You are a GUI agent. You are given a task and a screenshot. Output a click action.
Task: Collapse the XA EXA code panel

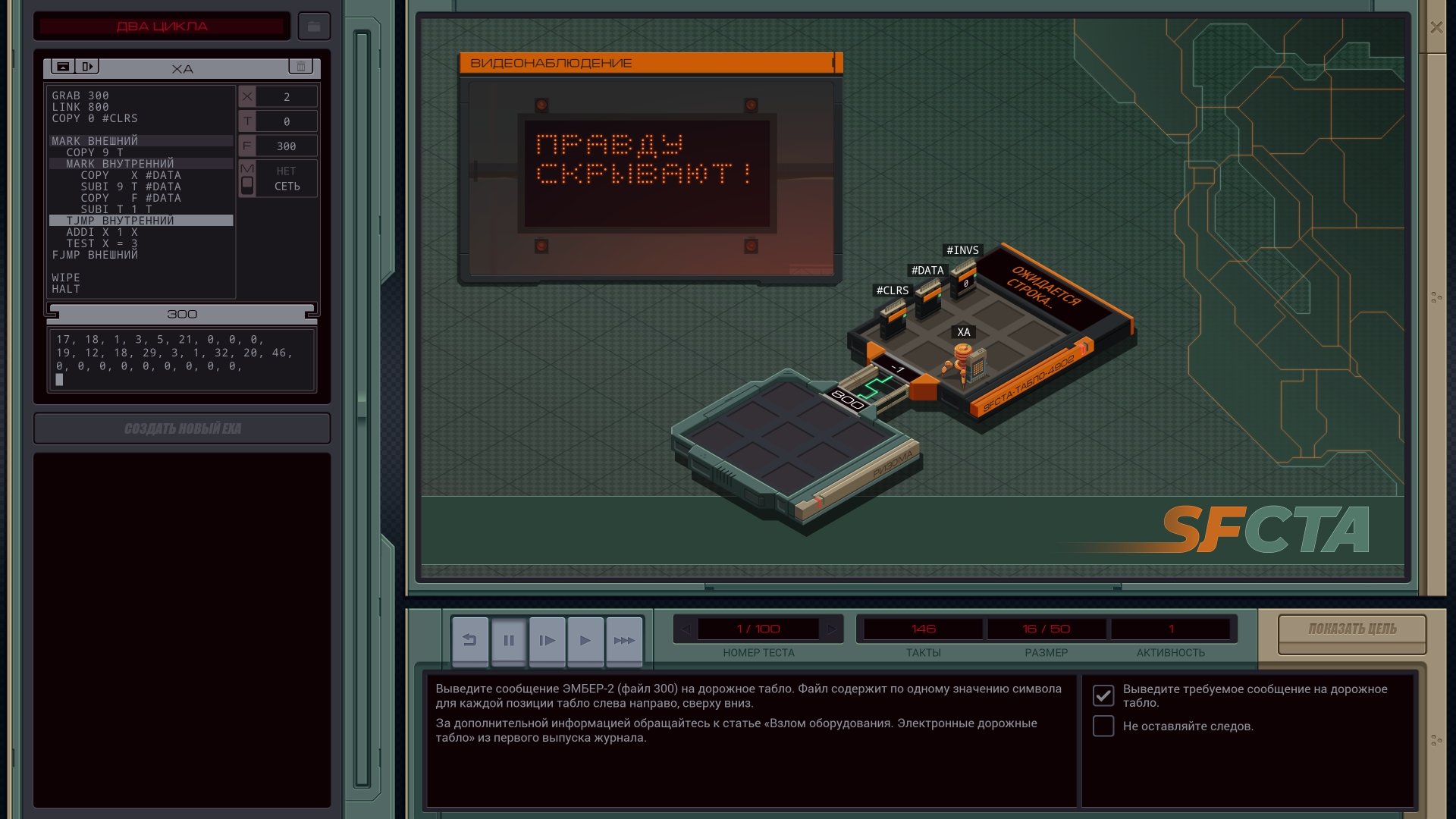63,67
